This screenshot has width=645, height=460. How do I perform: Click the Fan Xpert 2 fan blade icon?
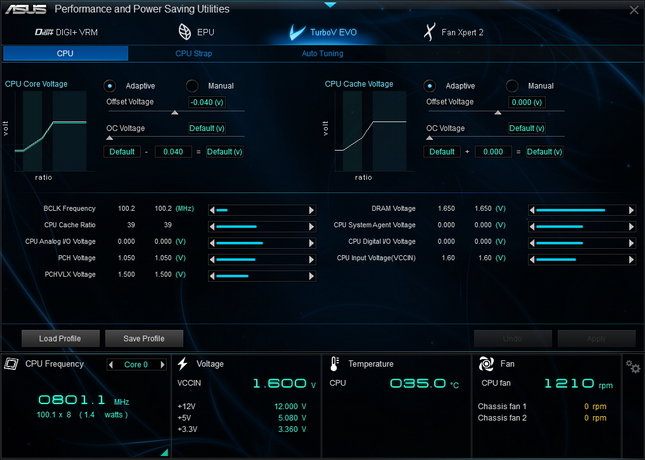pyautogui.click(x=429, y=32)
